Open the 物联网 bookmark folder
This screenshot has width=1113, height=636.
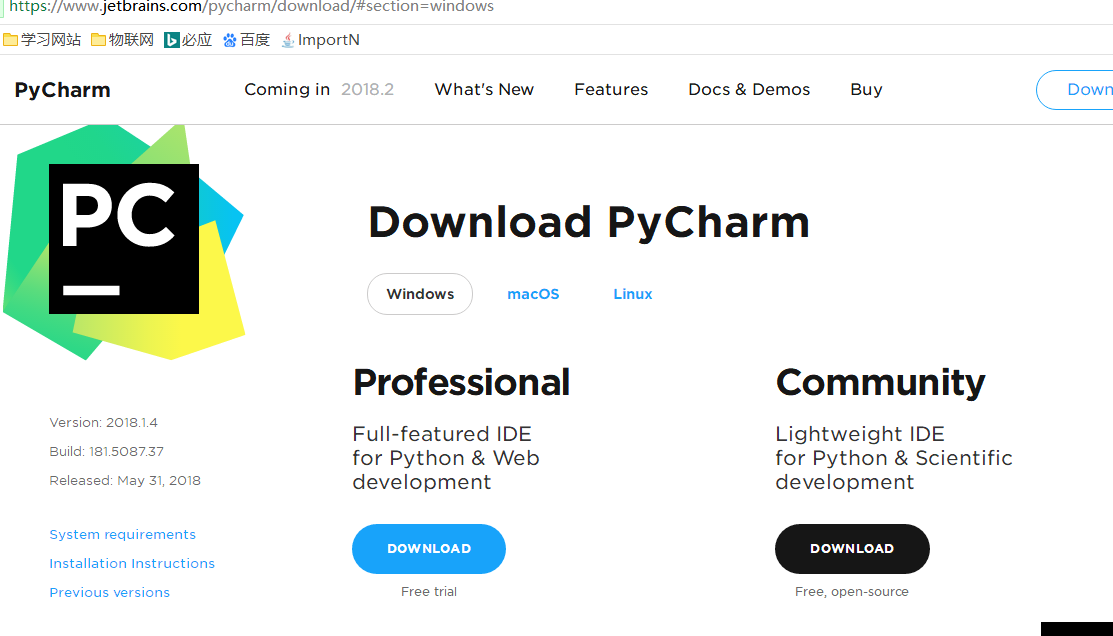click(122, 40)
